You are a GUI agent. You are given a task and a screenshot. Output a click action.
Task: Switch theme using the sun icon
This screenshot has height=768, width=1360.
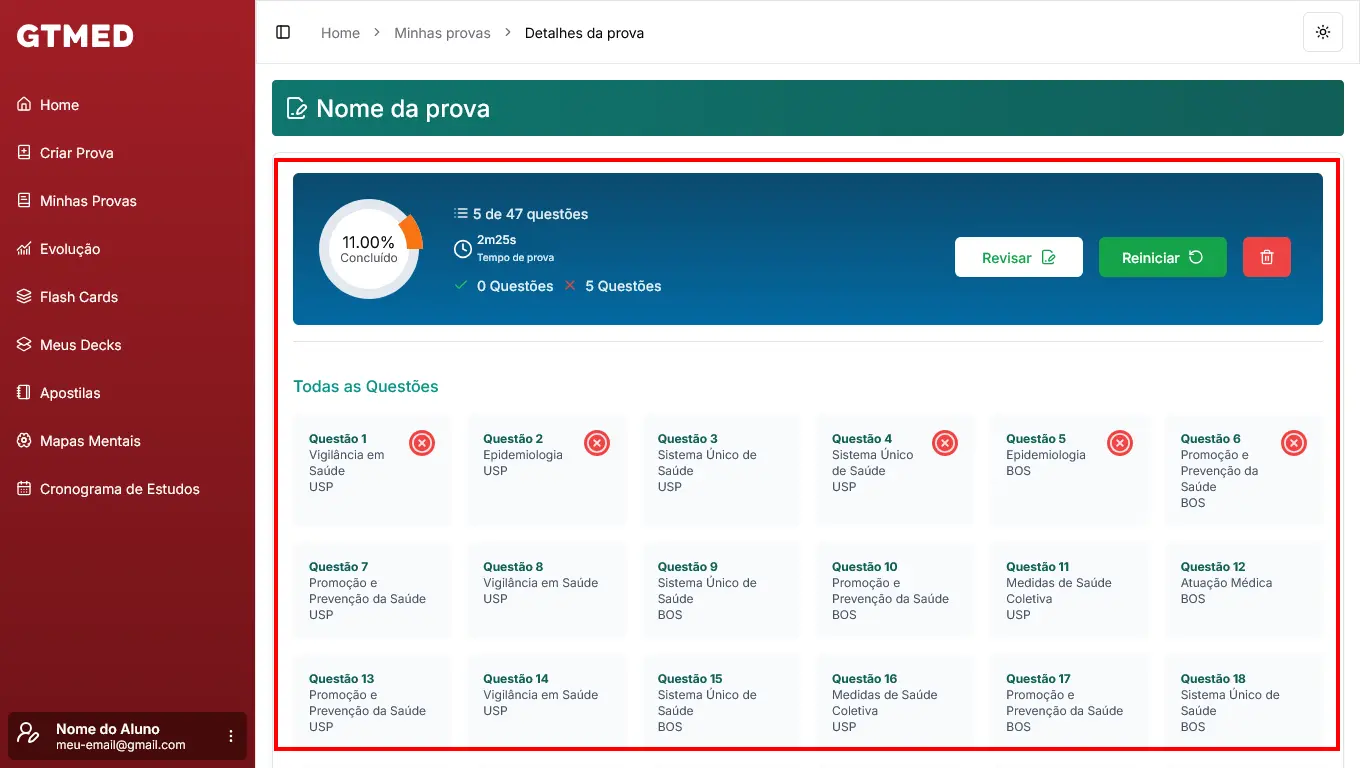pyautogui.click(x=1323, y=32)
